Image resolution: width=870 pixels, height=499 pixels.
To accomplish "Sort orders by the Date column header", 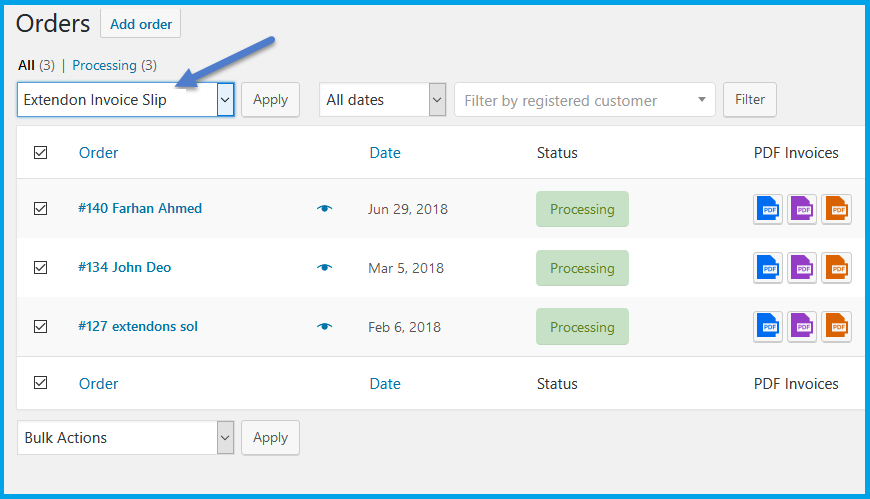I will (x=385, y=153).
